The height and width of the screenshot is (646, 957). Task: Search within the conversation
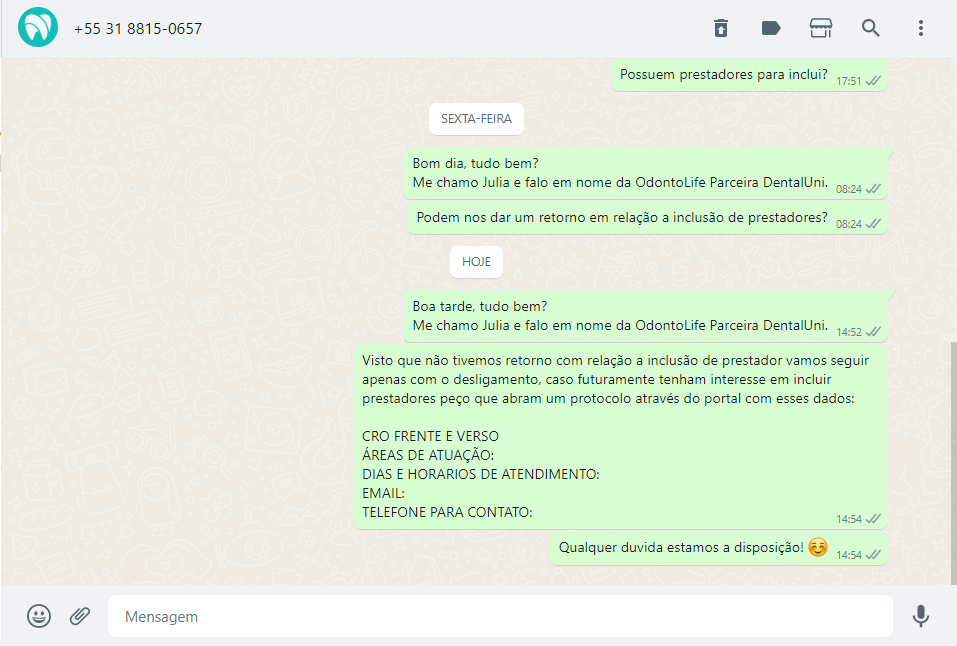click(x=870, y=28)
